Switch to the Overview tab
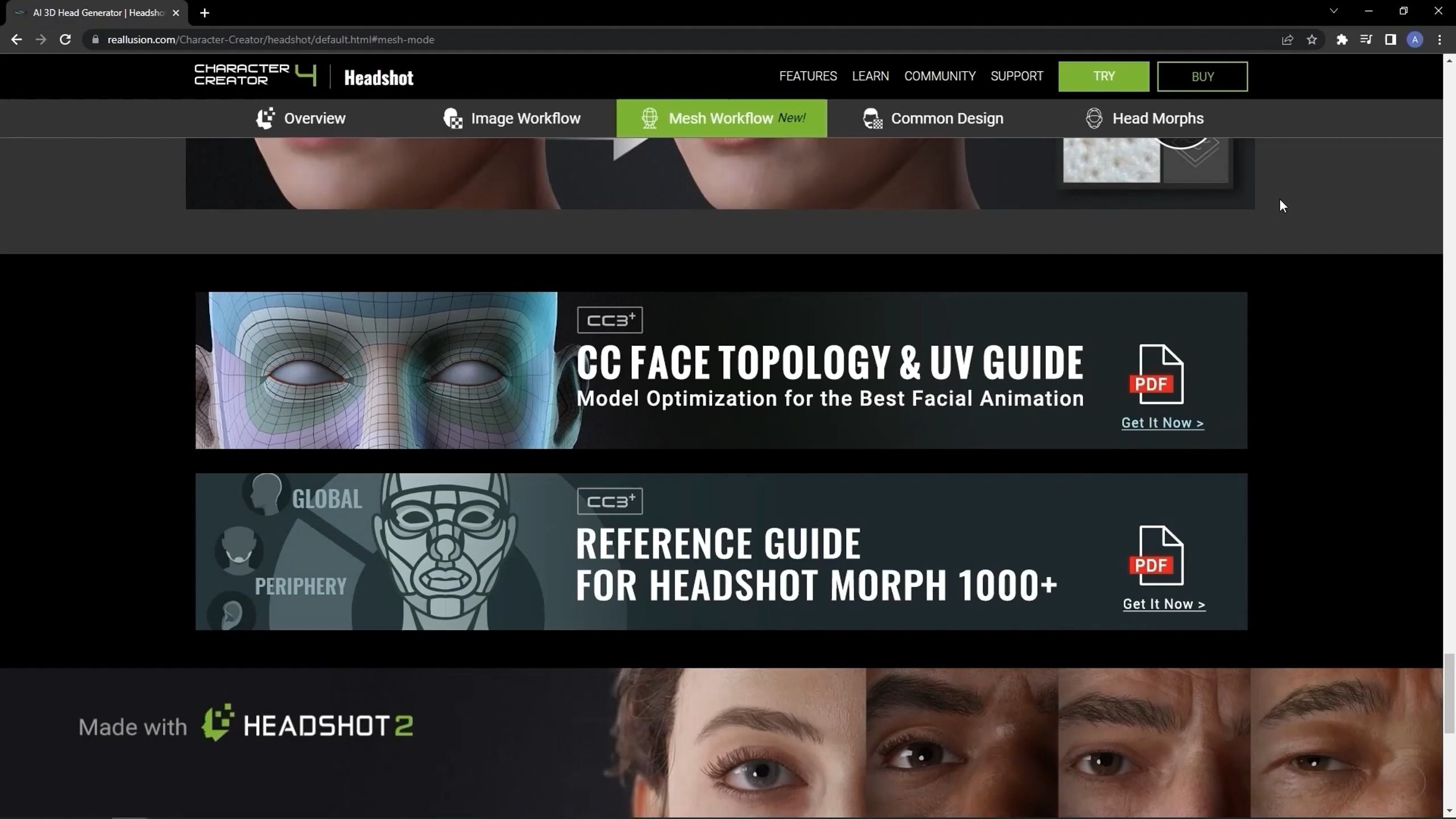Image resolution: width=1456 pixels, height=819 pixels. (x=301, y=118)
